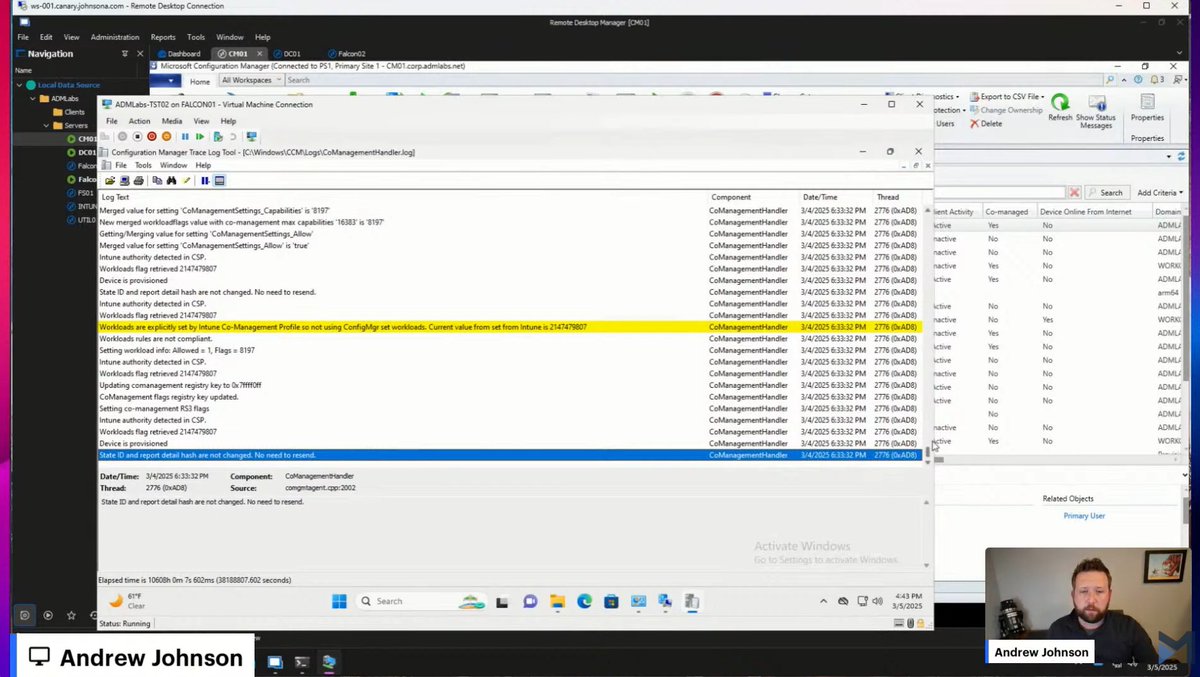1200x677 pixels.
Task: Refresh the device list in Configuration Manager
Action: pyautogui.click(x=1059, y=110)
